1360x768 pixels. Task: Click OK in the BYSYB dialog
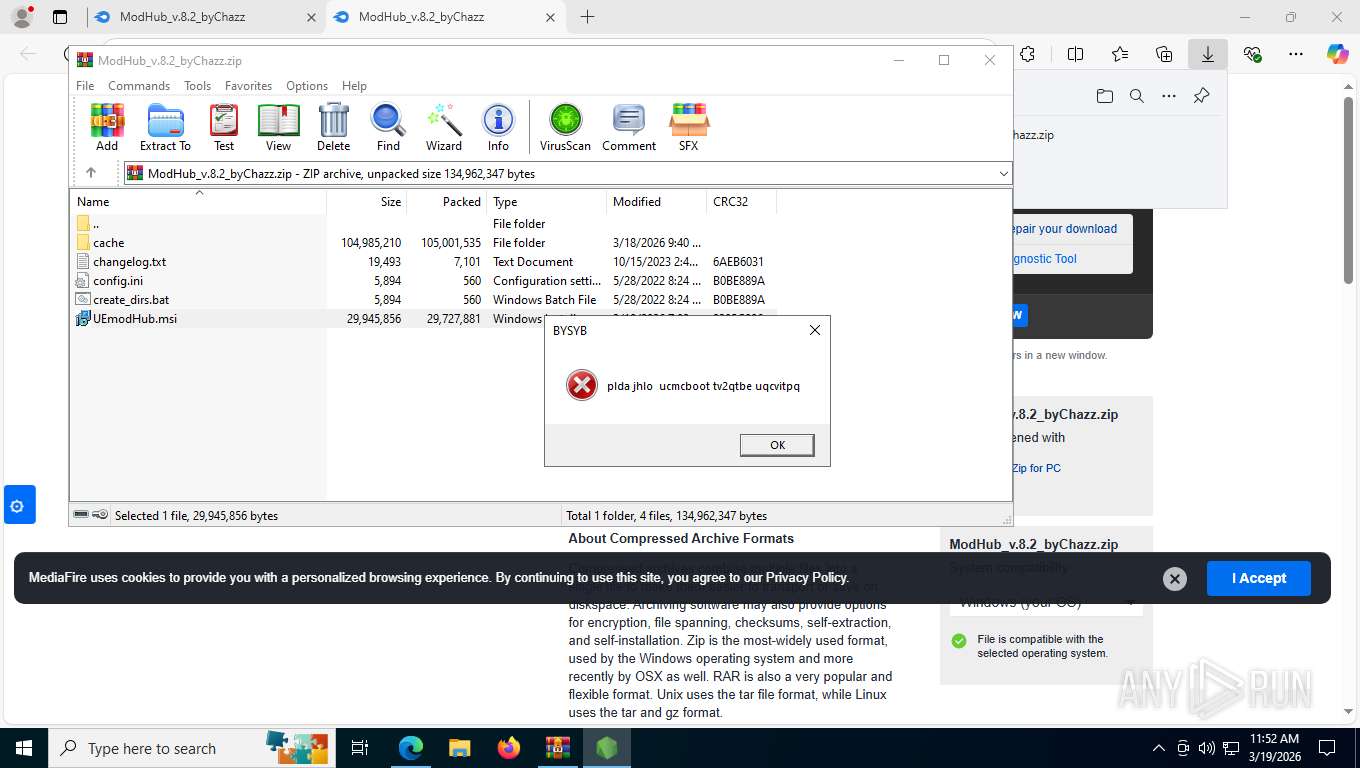777,445
